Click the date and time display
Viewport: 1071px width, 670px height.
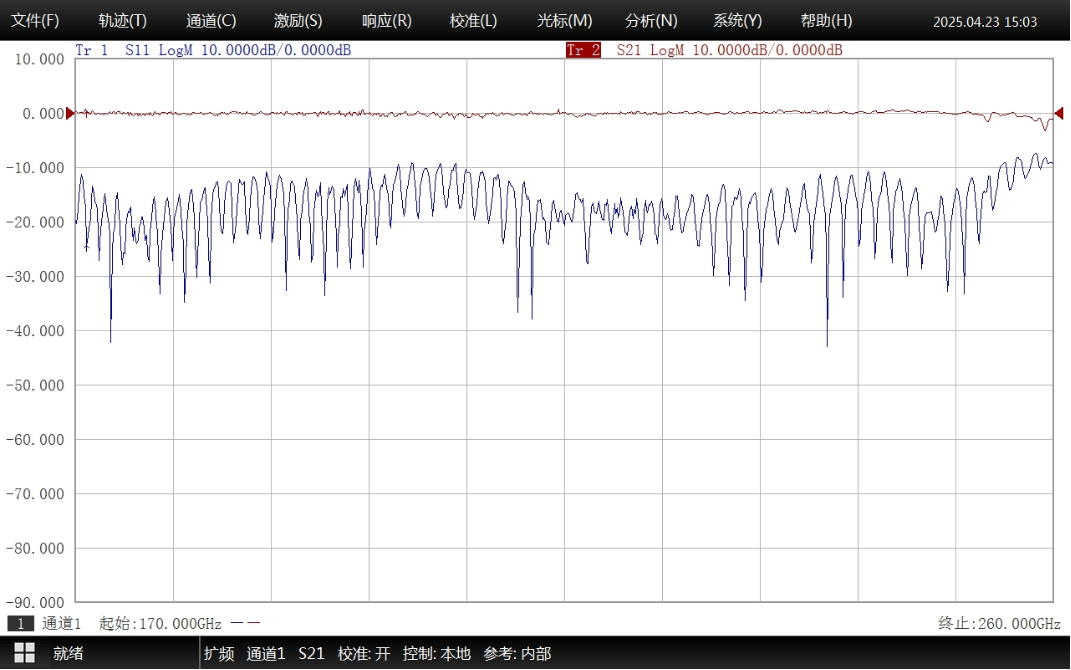[x=984, y=22]
